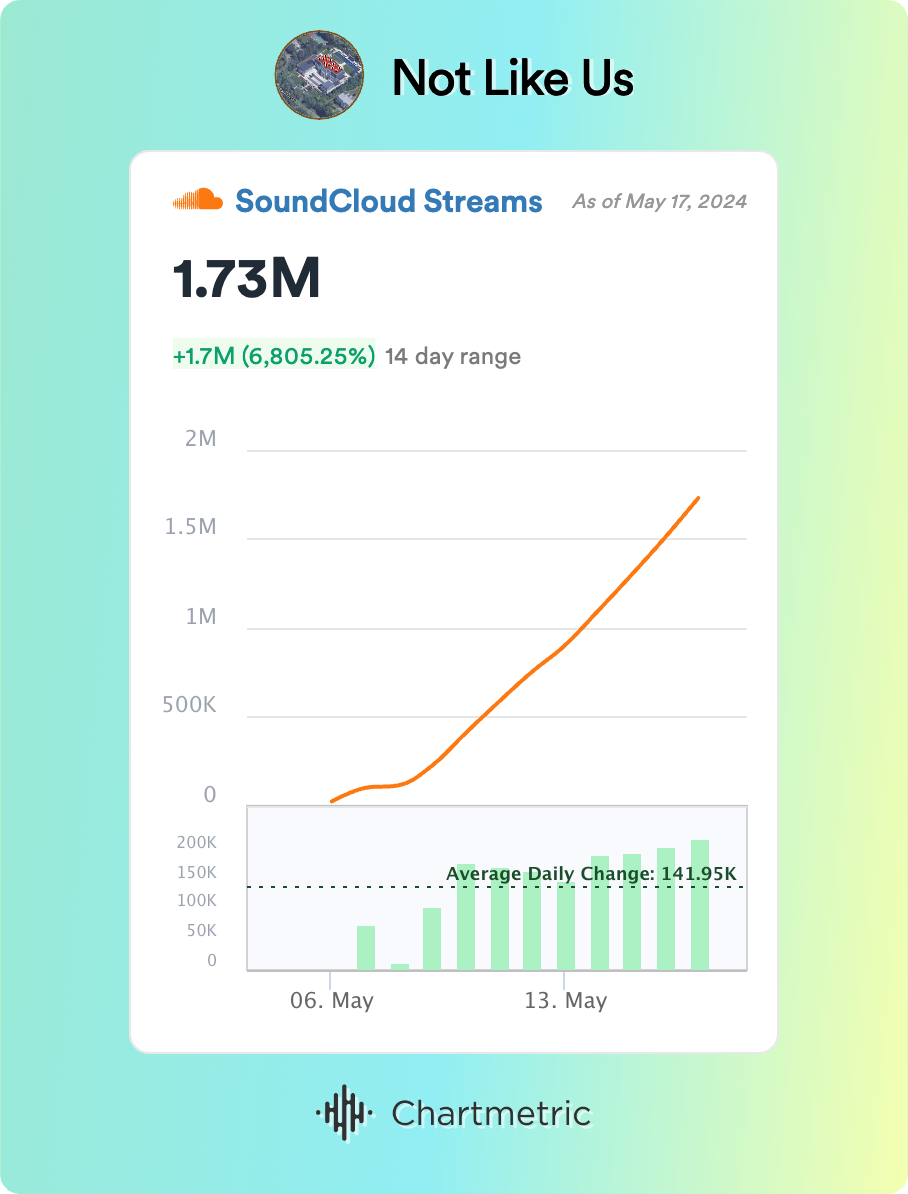Click the tallest green daily-change bar
The image size is (908, 1194).
pos(700,905)
